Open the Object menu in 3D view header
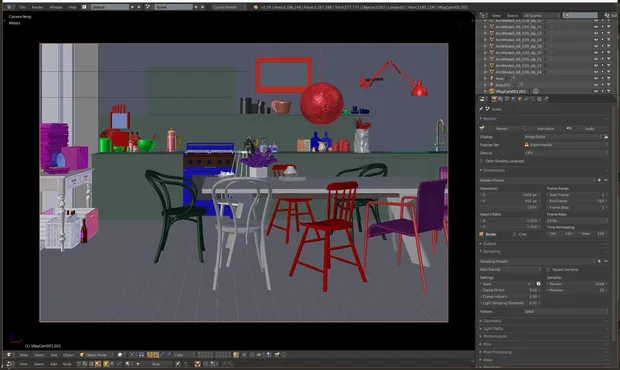The height and width of the screenshot is (370, 620). coord(68,355)
